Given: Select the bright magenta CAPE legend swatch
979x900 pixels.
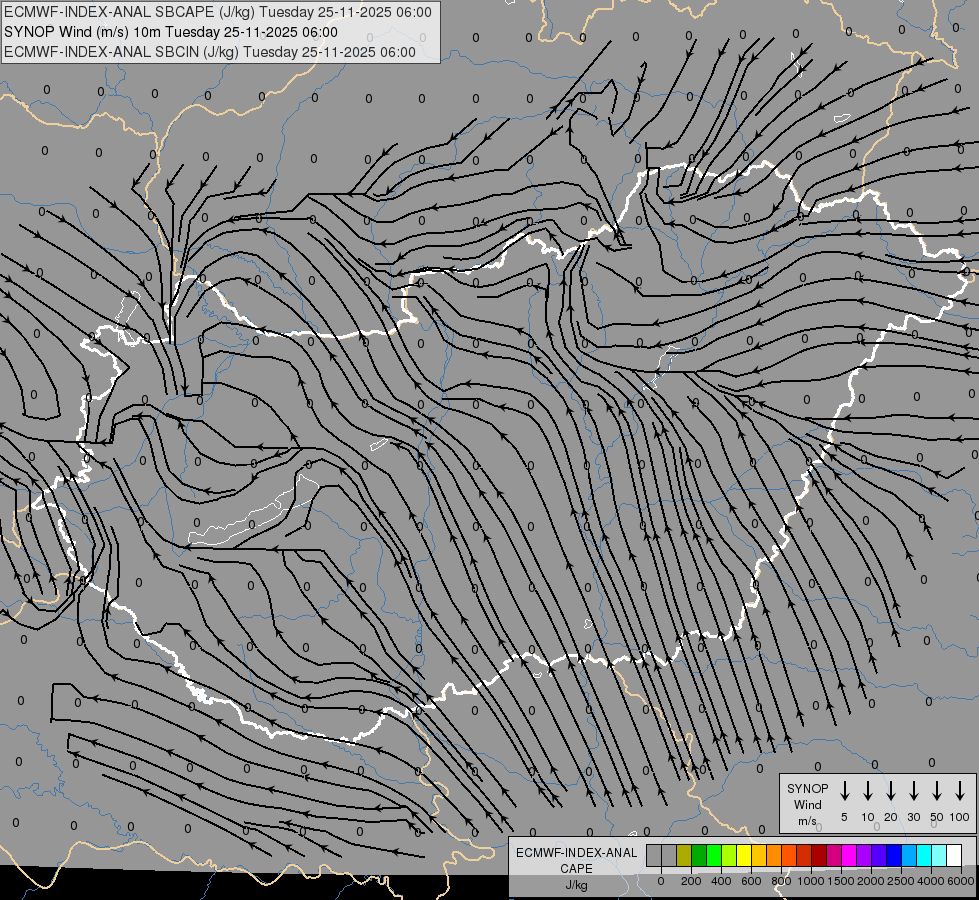Looking at the screenshot, I should (849, 855).
